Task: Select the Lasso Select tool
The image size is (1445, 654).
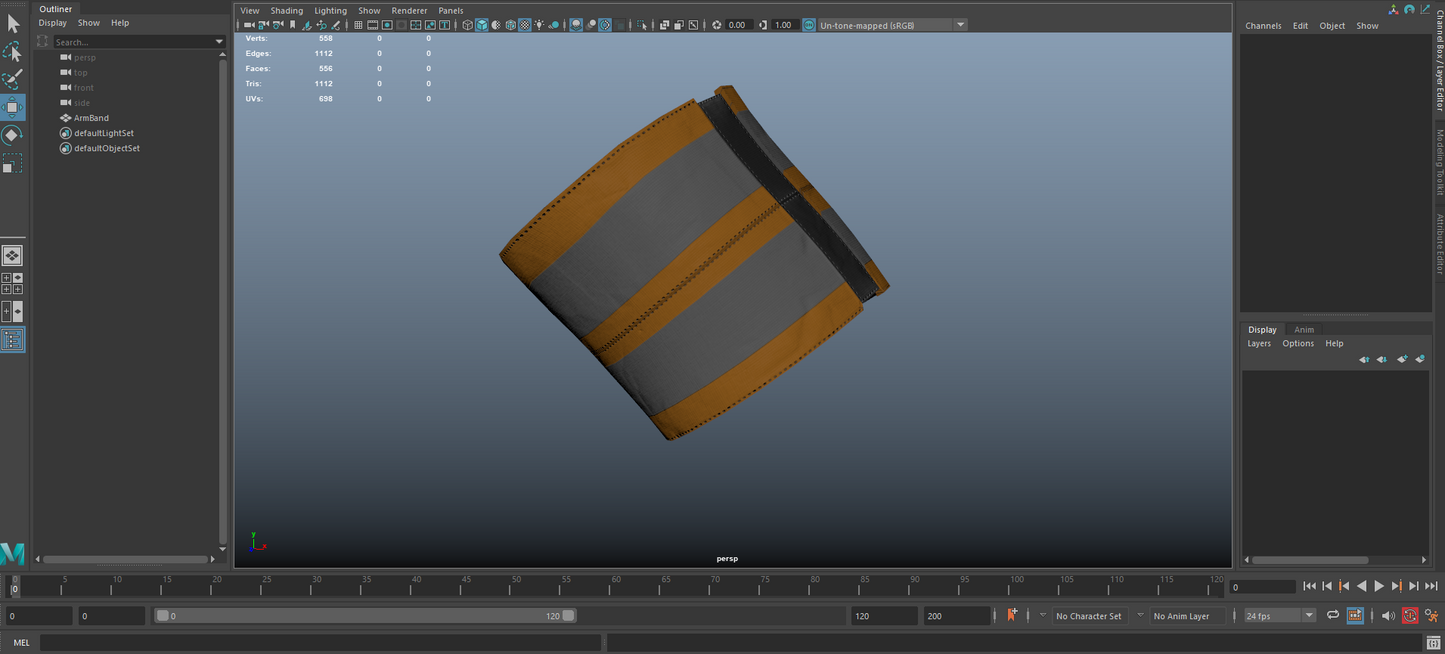Action: (x=12, y=51)
